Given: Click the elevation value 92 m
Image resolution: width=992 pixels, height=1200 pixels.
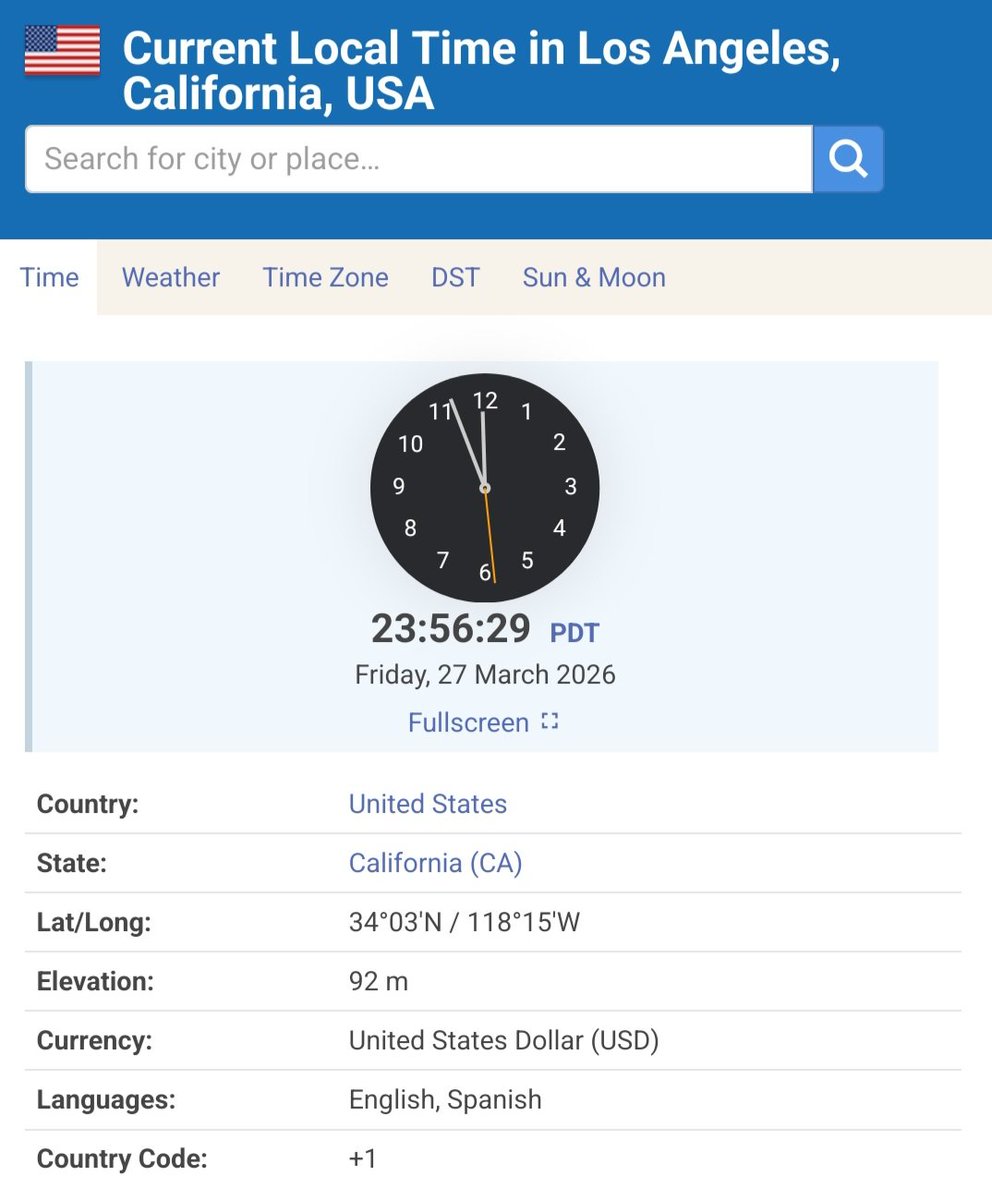Looking at the screenshot, I should tap(379, 981).
